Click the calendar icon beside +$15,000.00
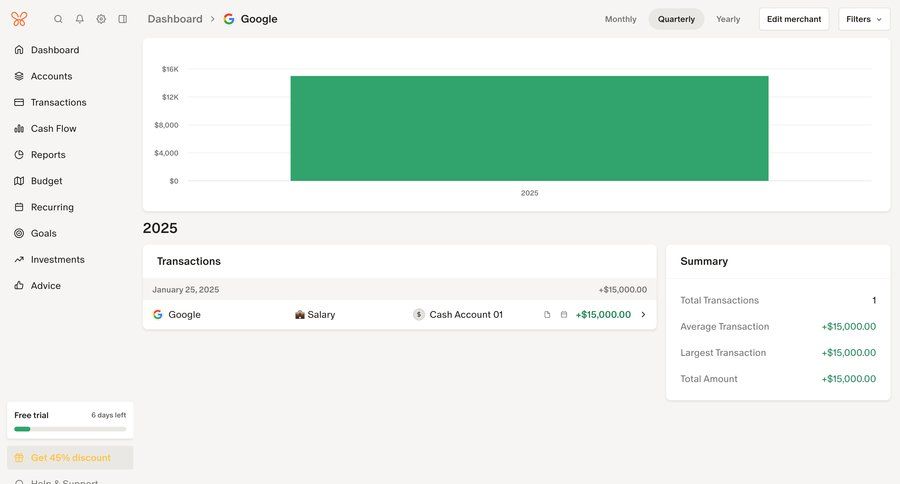Viewport: 900px width, 484px height. [564, 315]
